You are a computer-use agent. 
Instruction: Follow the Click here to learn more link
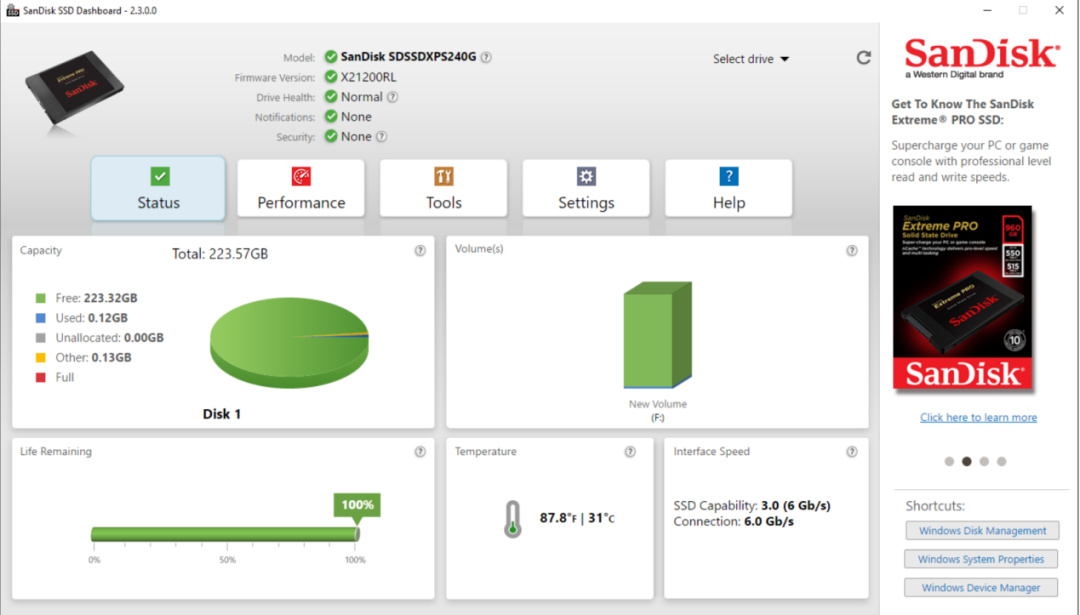tap(978, 417)
